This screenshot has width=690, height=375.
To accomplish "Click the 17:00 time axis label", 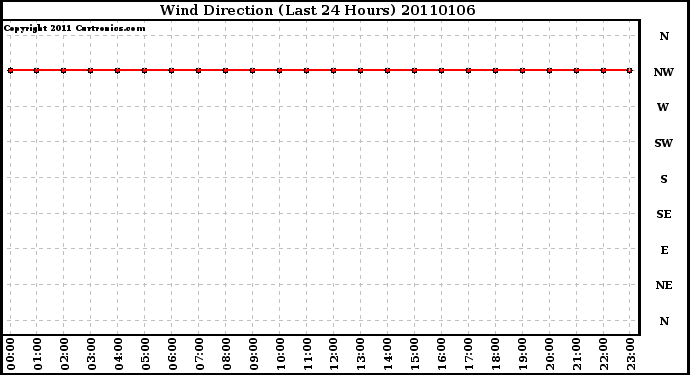I will point(470,354).
